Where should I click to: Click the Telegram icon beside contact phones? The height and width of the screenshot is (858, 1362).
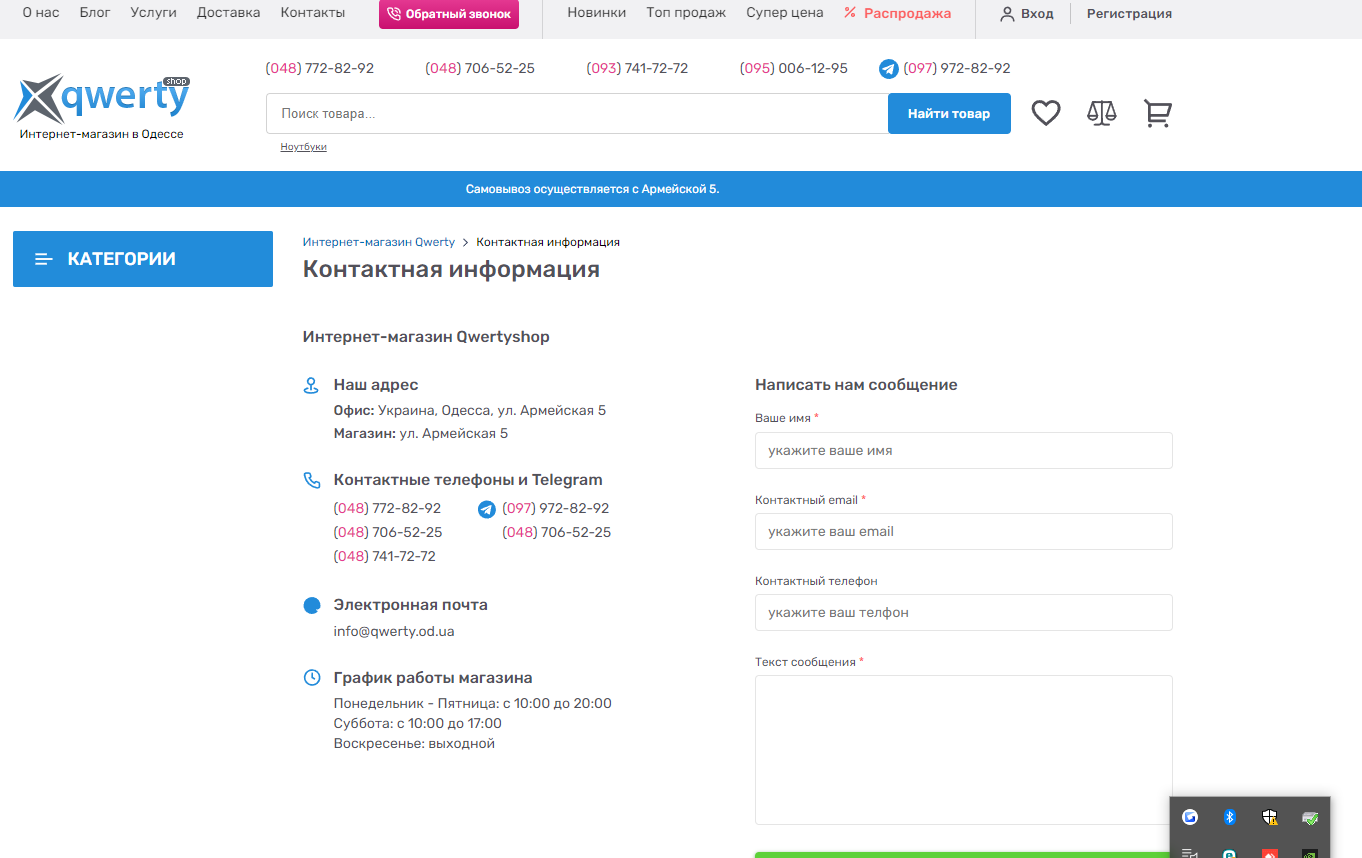[487, 509]
